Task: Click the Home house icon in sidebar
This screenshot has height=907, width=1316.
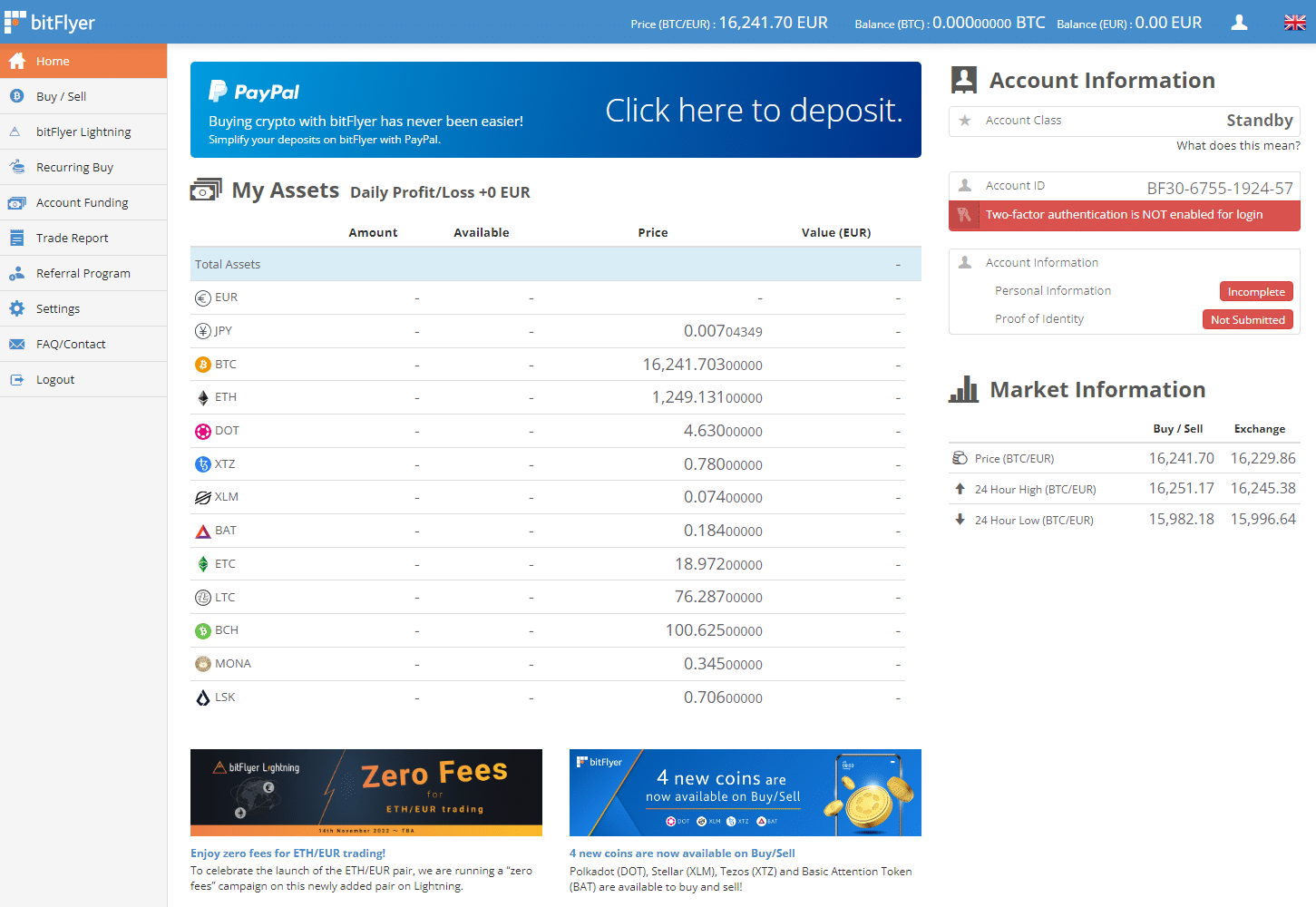Action: (16, 61)
